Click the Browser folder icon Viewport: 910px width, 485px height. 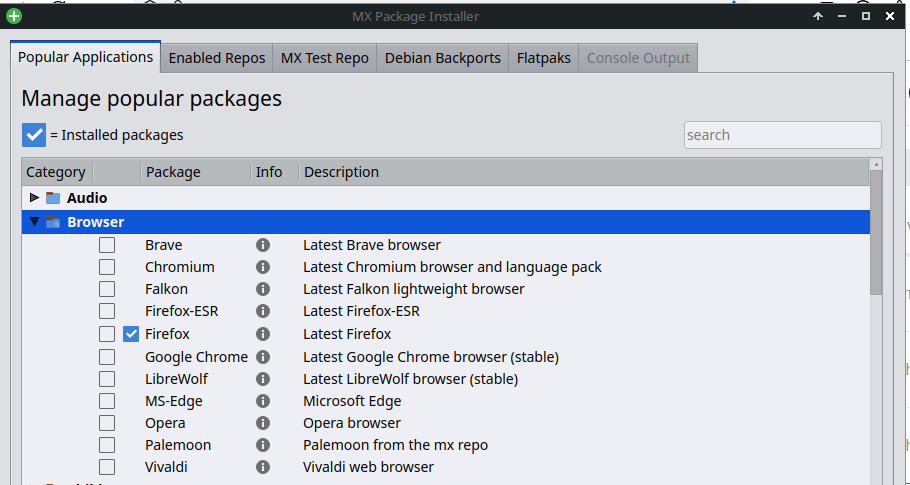coord(53,222)
